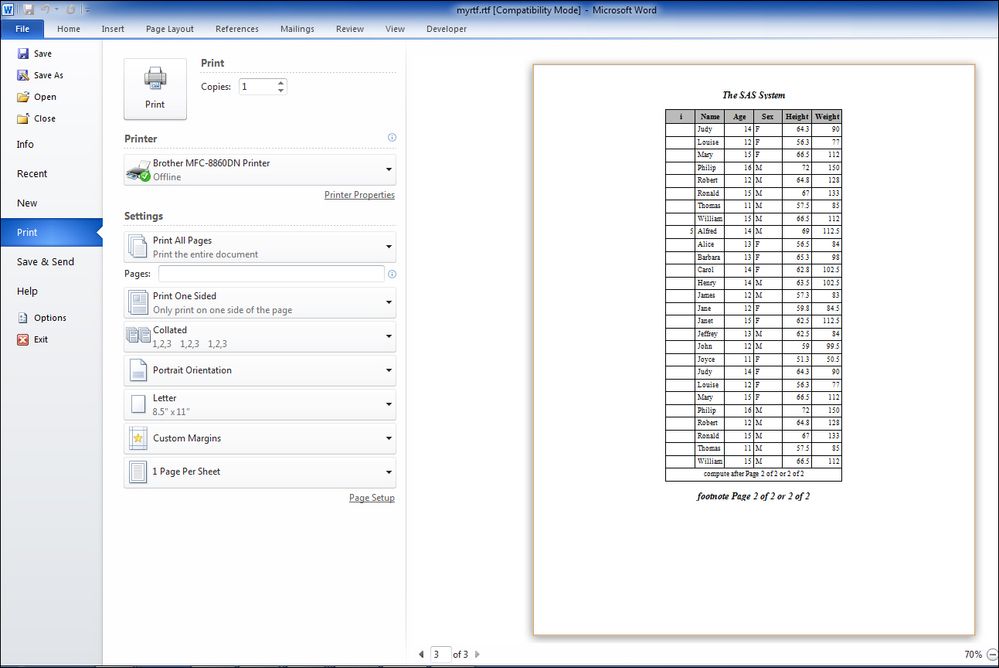Expand the Portrait Orientation dropdown
Screen dimensions: 999x668
click(260, 370)
